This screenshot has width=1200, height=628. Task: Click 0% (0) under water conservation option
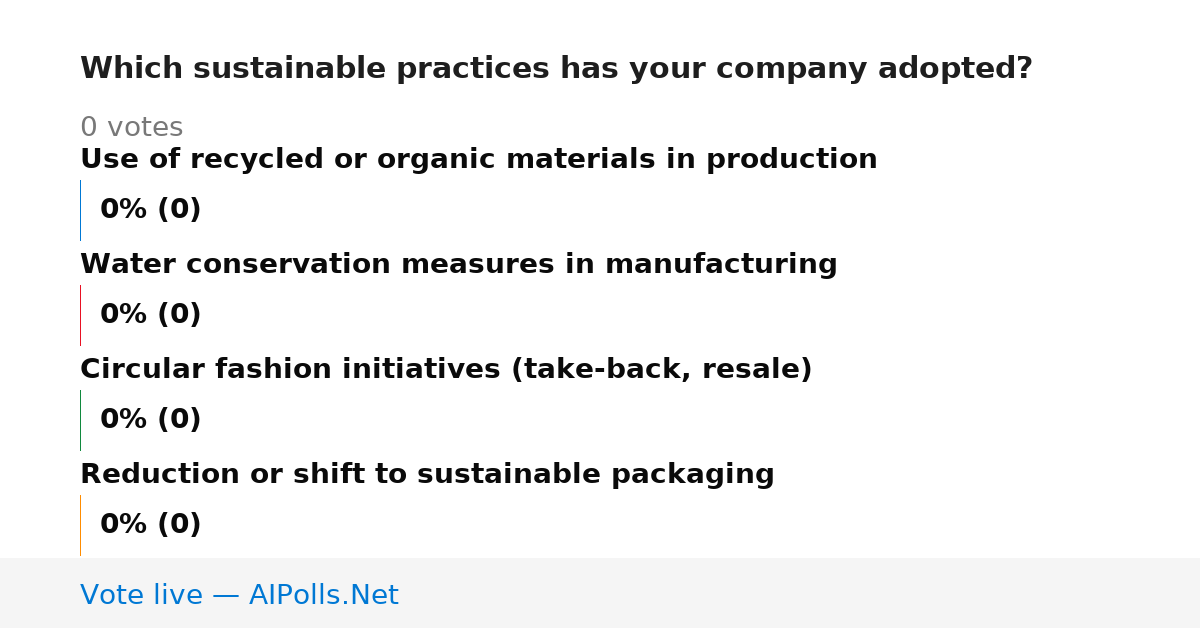(150, 315)
